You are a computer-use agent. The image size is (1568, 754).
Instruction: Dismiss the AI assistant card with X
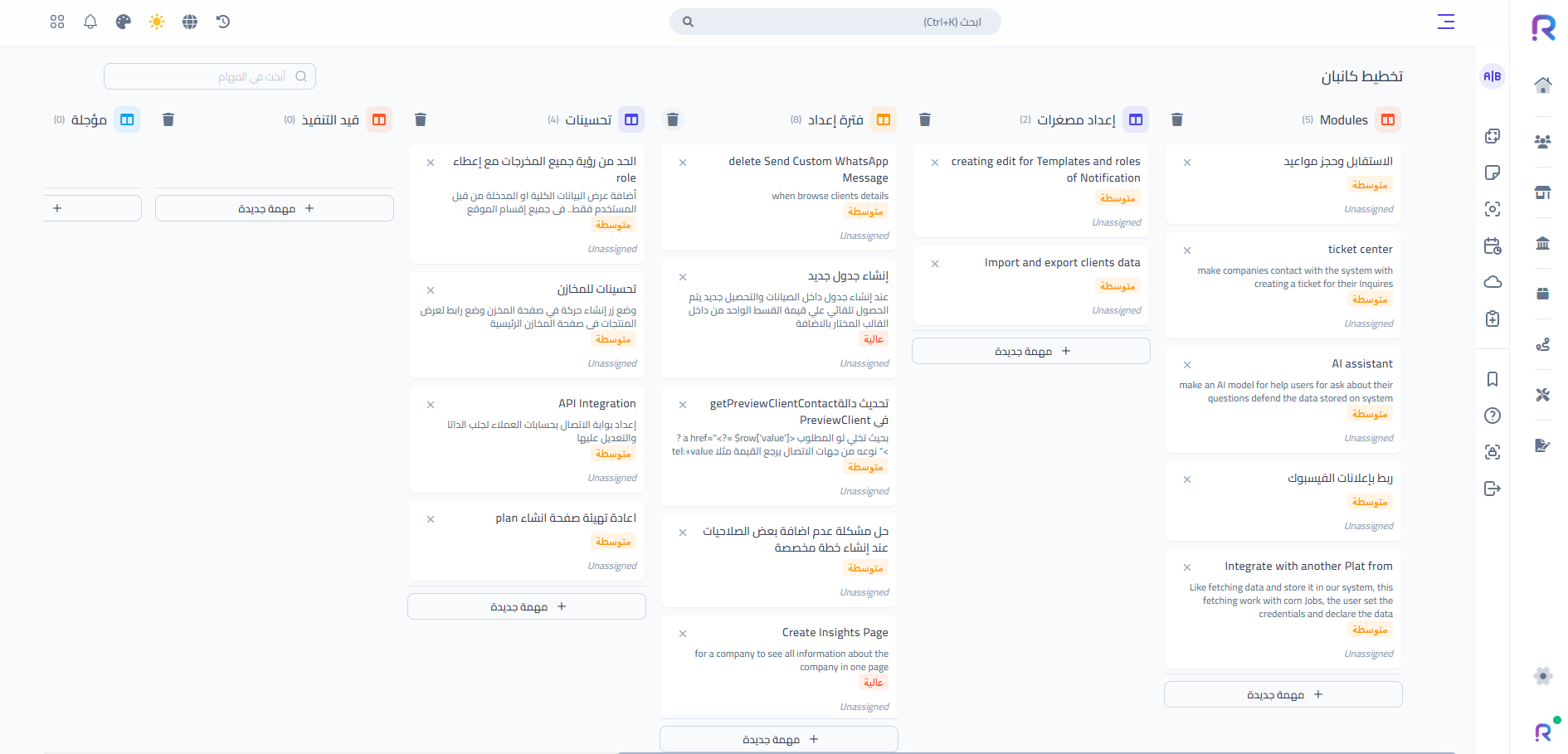(1186, 365)
